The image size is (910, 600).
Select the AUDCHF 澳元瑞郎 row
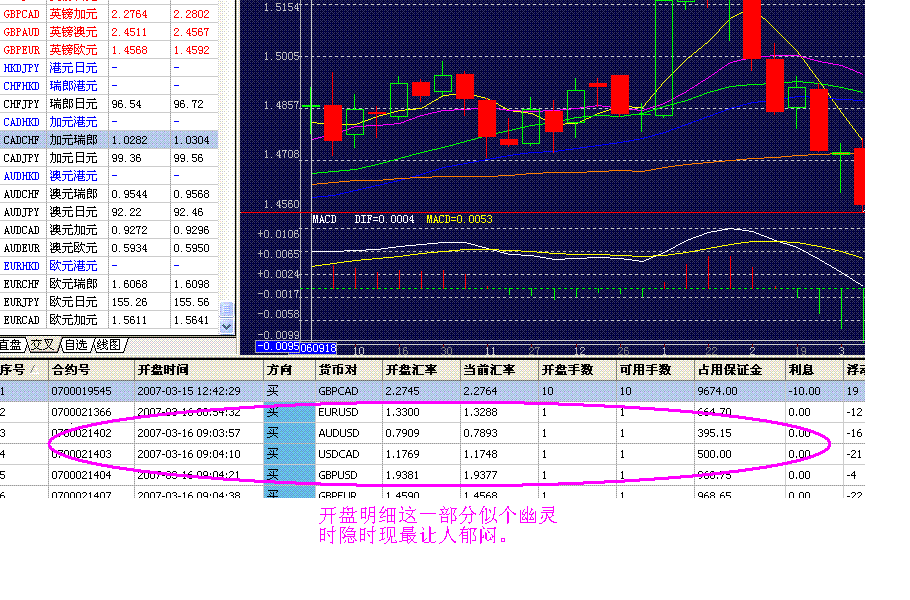(109, 194)
